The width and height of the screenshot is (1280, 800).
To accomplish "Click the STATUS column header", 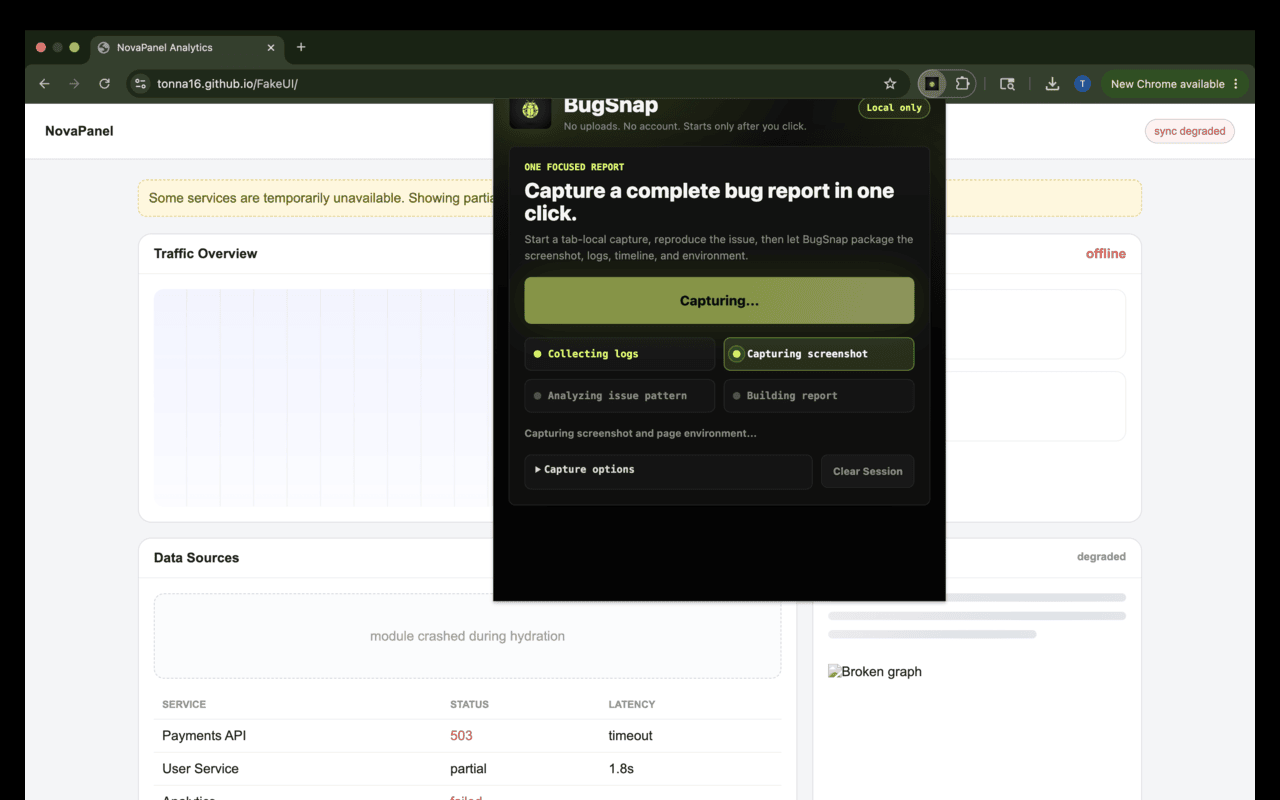I will 469,704.
